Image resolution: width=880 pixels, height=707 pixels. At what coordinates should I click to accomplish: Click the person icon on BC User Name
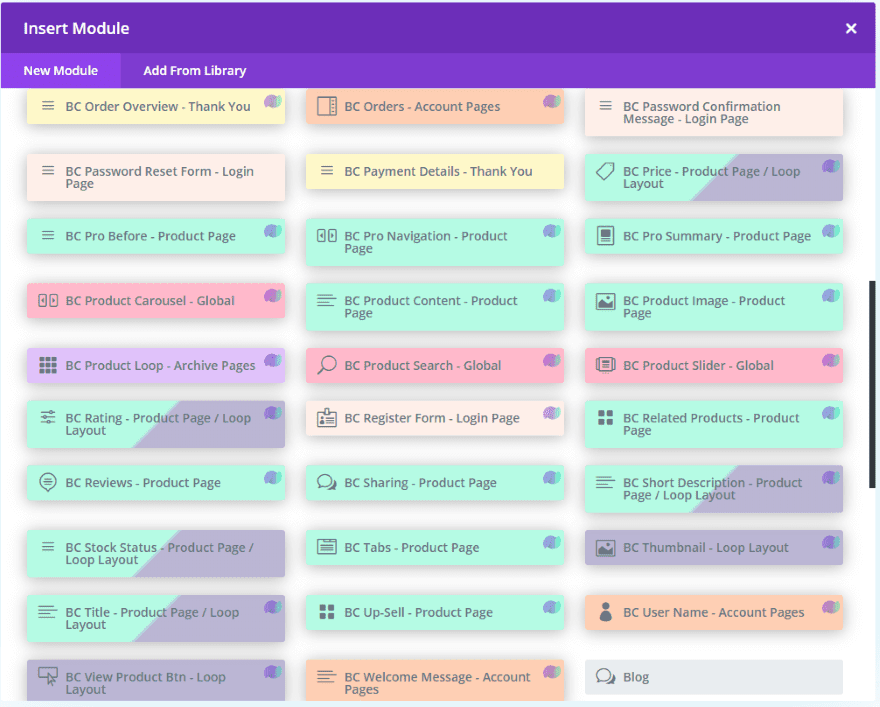tap(605, 612)
